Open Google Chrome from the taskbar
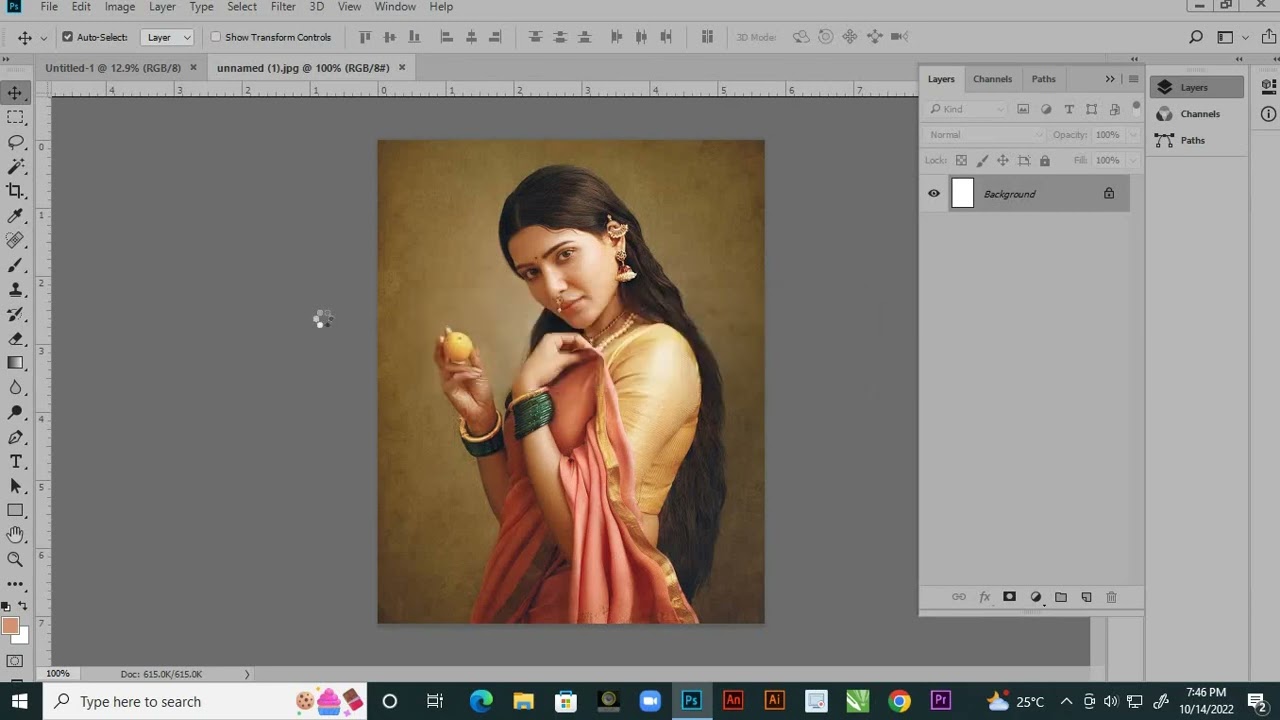 (x=899, y=701)
